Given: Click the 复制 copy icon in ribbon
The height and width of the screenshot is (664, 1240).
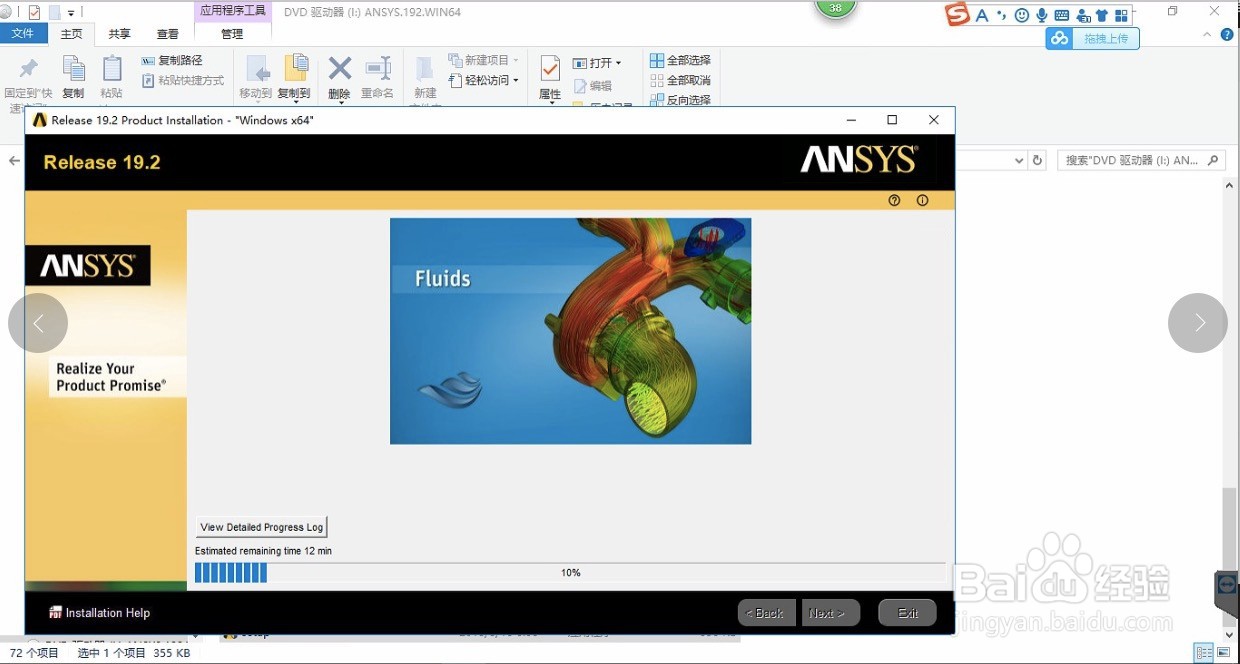Looking at the screenshot, I should (x=74, y=68).
